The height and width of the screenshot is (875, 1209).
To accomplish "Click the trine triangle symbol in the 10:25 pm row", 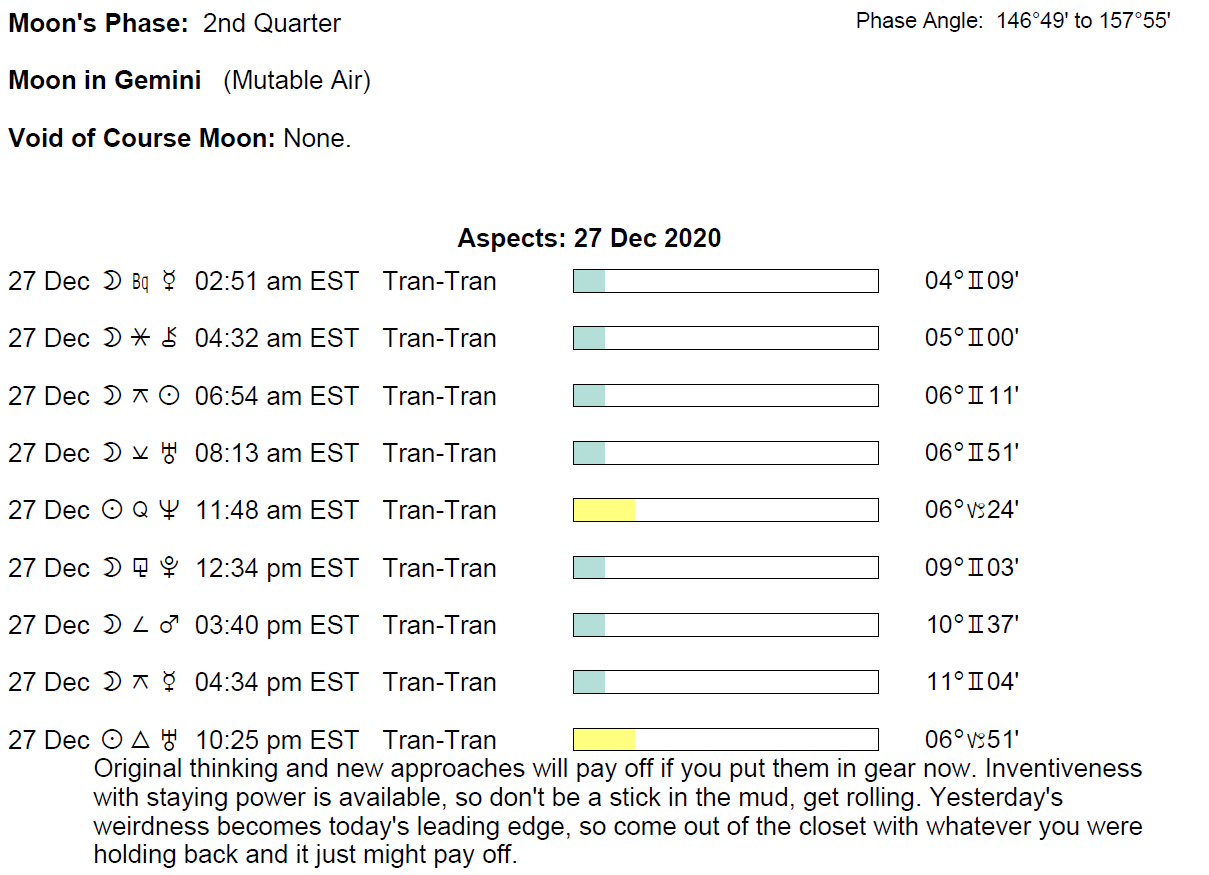I will coord(140,741).
